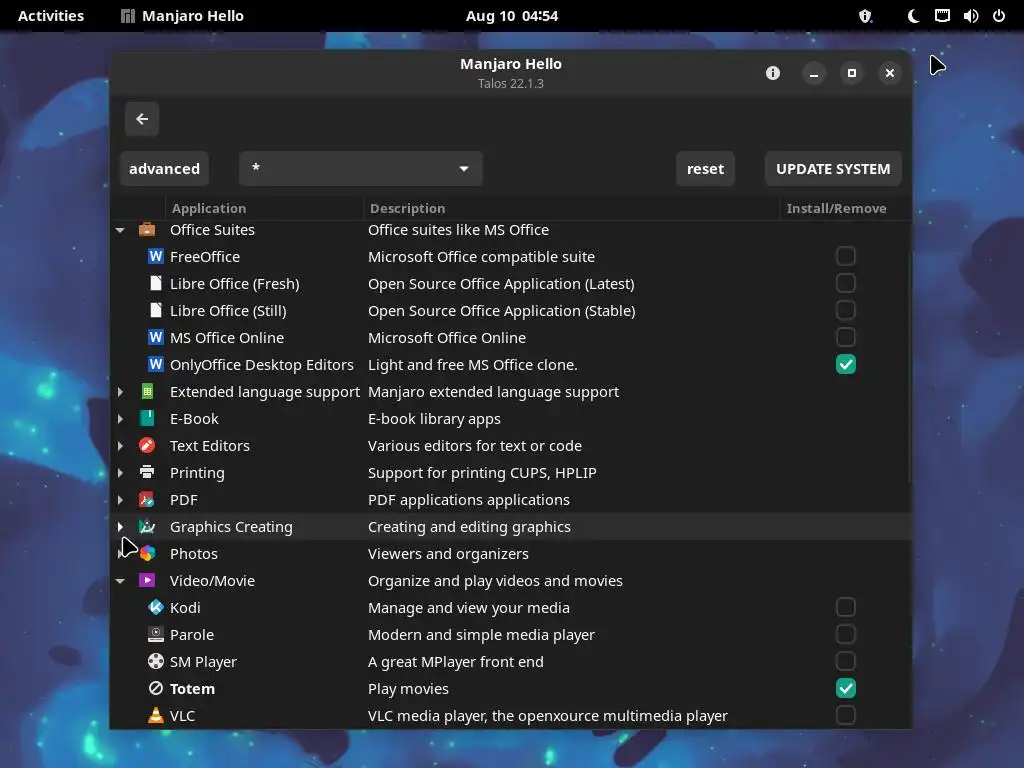Uncheck the OnlyOffice Desktop Editors checkbox

[846, 364]
